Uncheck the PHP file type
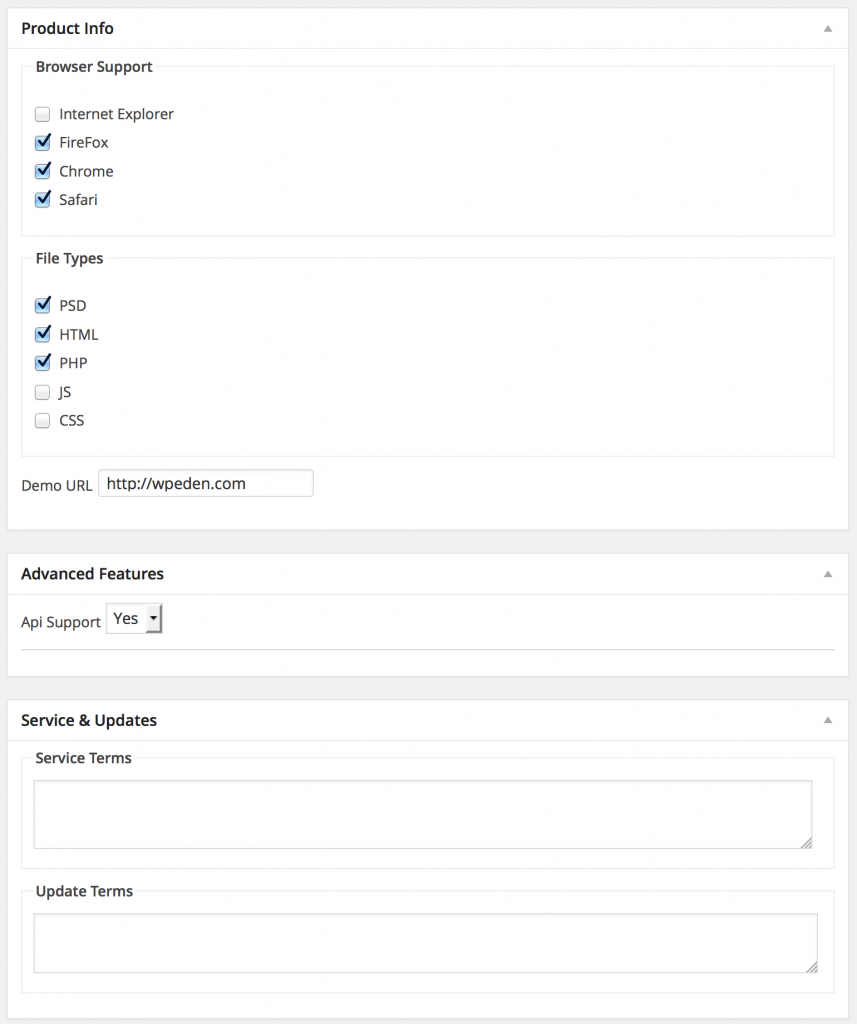 [42, 362]
